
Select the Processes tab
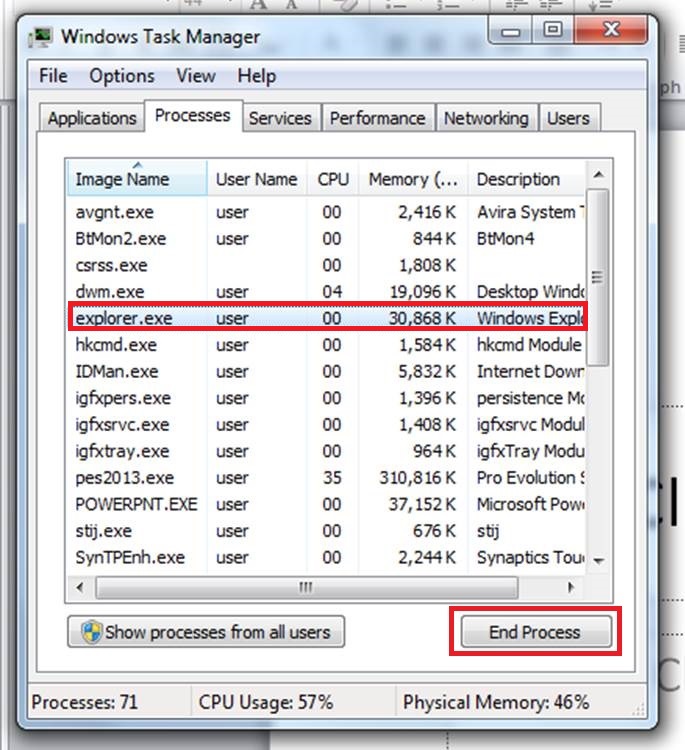click(193, 115)
